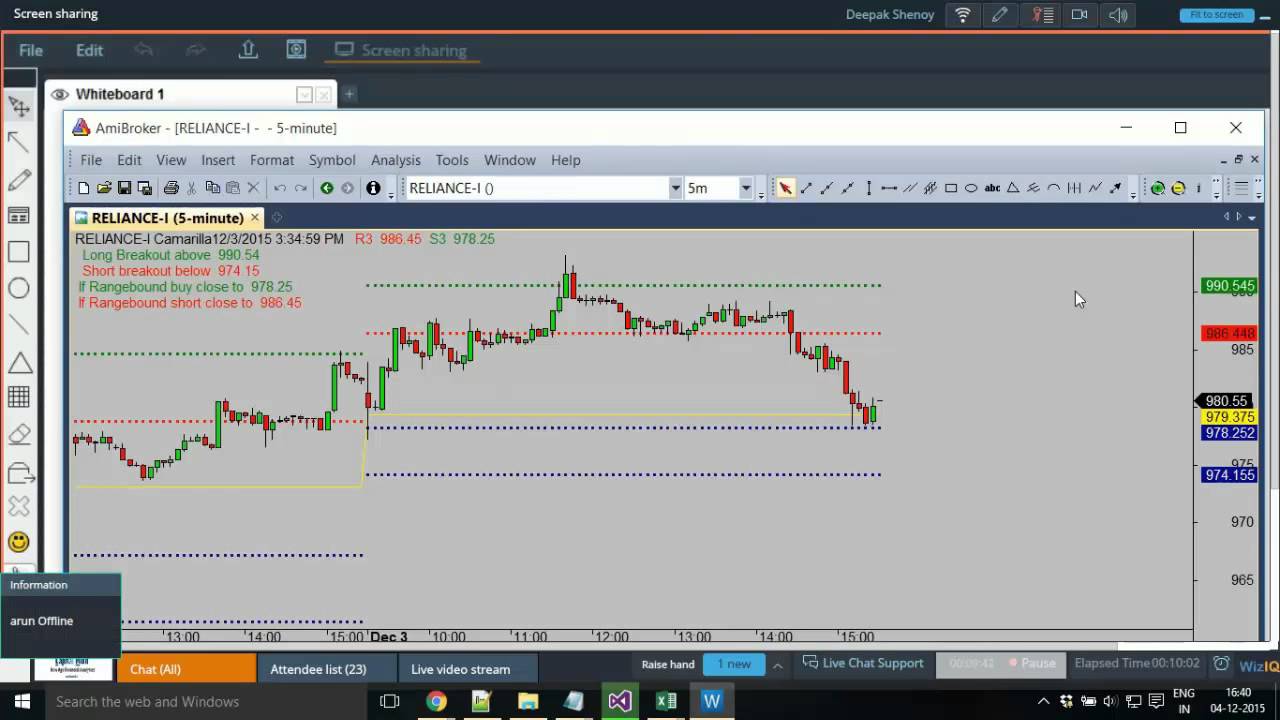Select the arrow pointer drawing tool
The image size is (1280, 720).
click(x=786, y=188)
